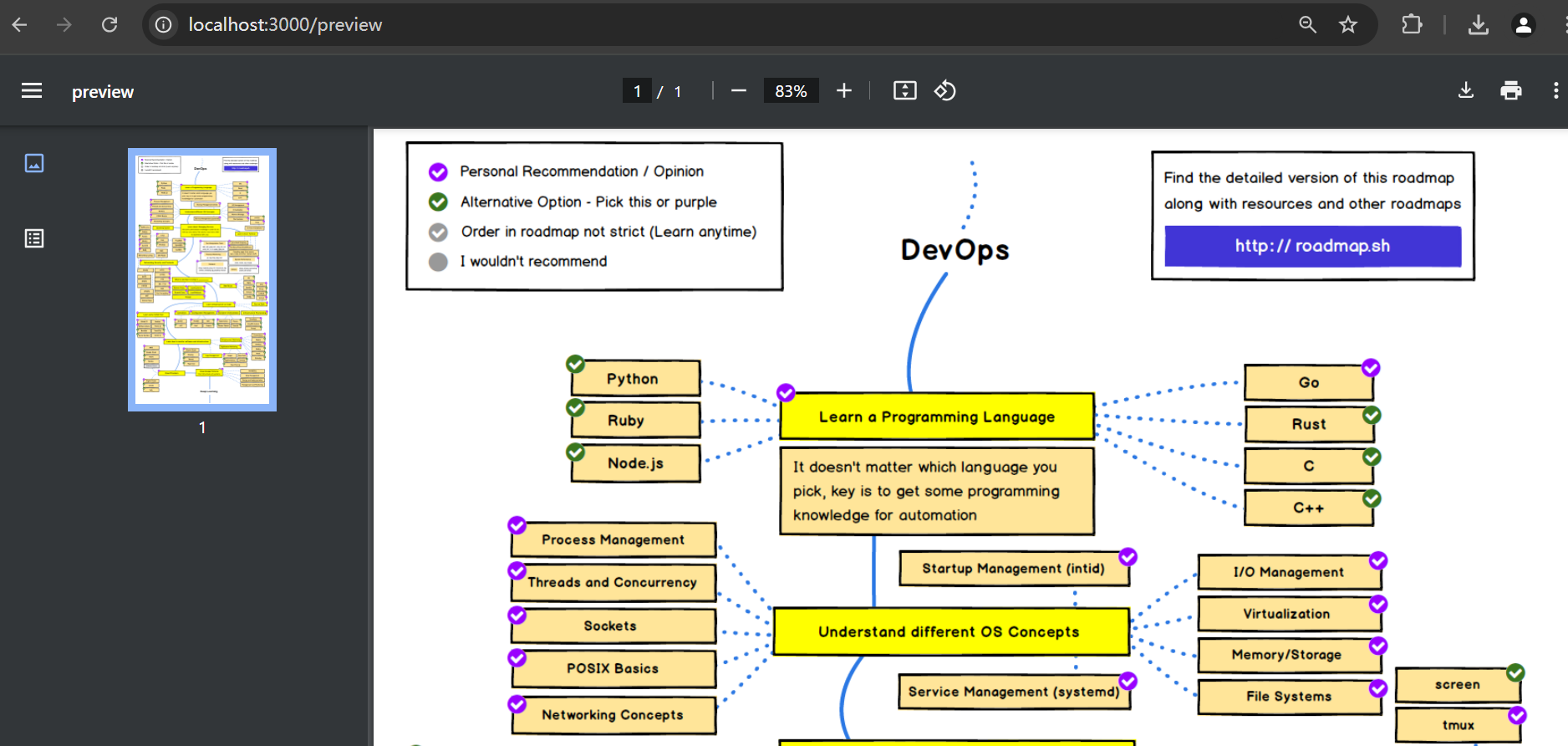This screenshot has height=746, width=1568.
Task: Open the PDF viewer more actions menu
Action: point(1555,91)
